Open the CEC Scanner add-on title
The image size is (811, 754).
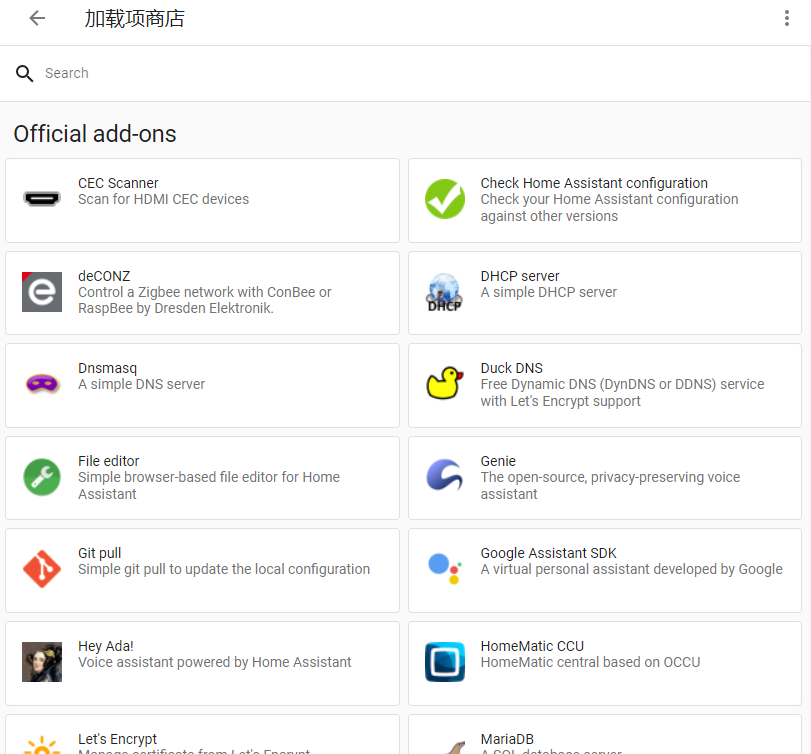click(118, 183)
